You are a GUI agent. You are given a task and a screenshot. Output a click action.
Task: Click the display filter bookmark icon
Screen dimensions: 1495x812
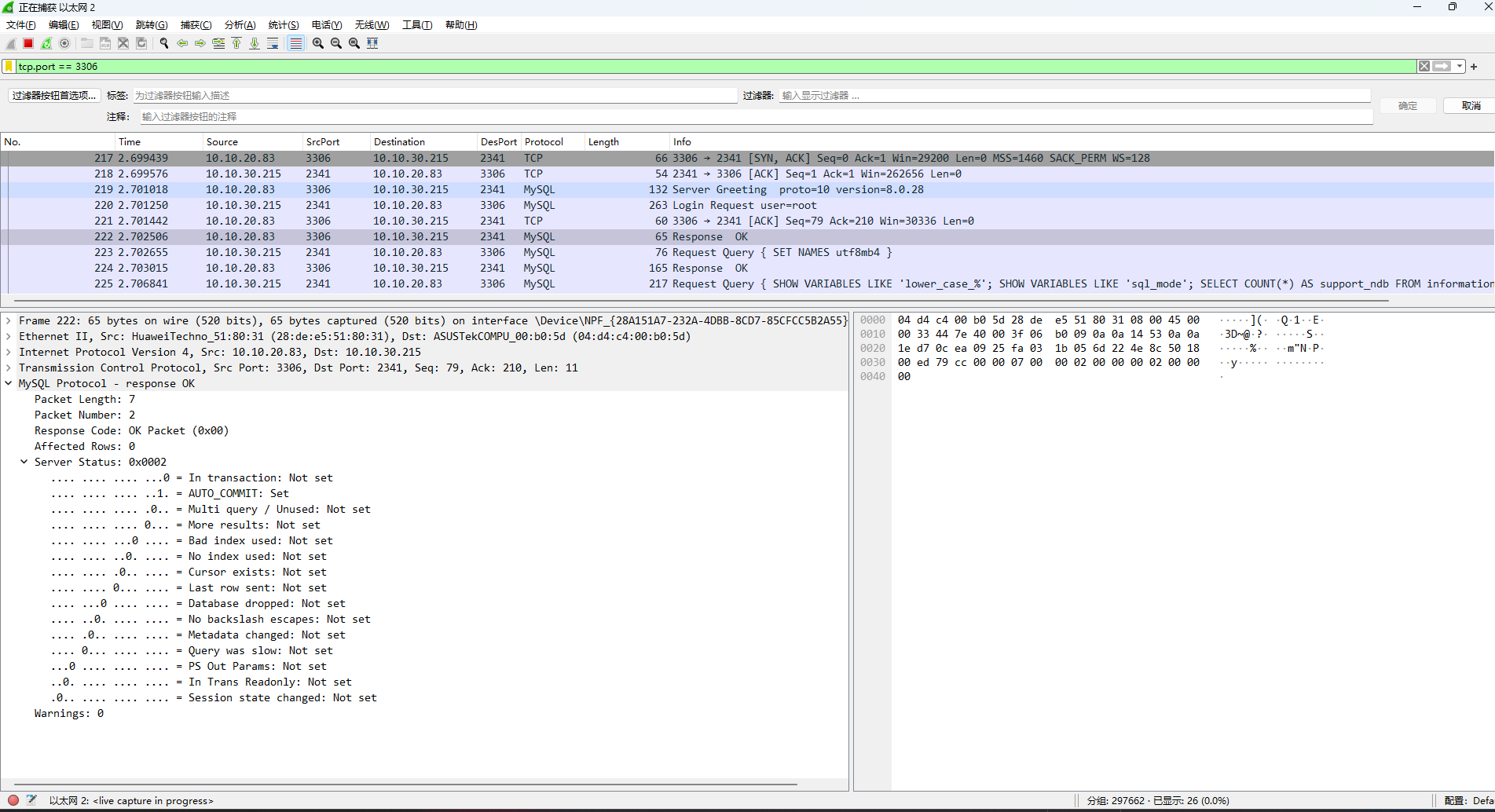tap(9, 67)
